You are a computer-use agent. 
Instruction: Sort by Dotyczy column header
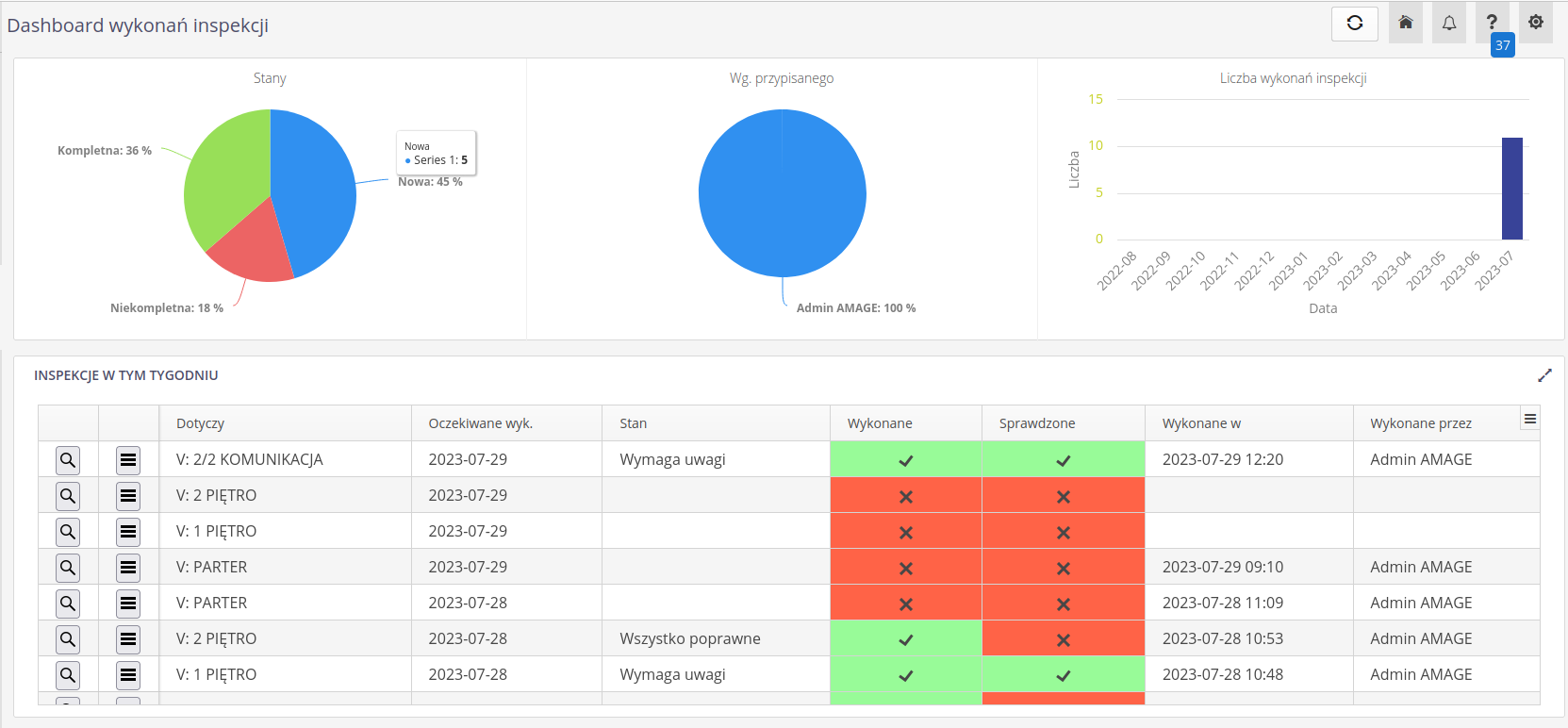coord(285,423)
